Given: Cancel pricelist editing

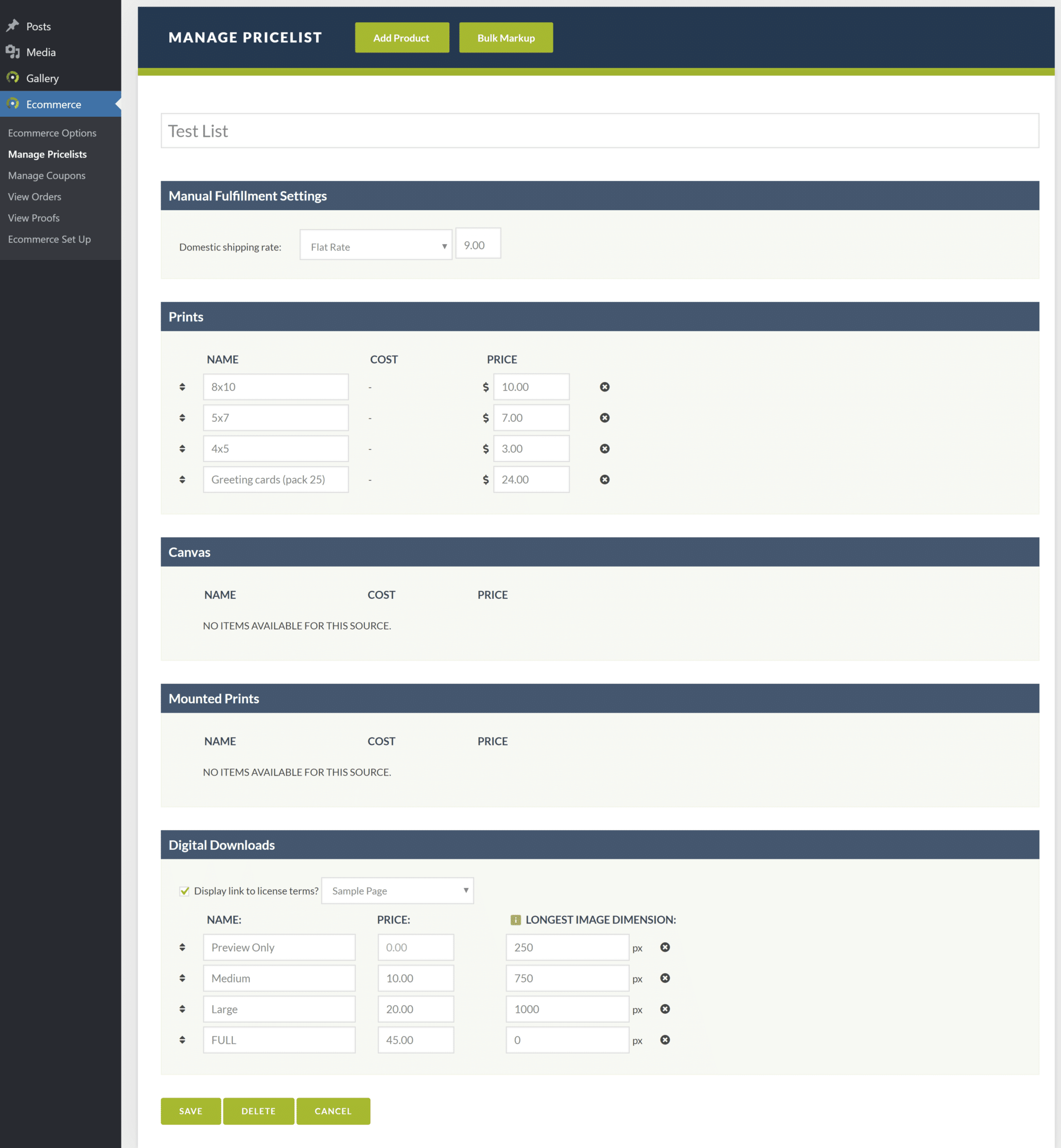Looking at the screenshot, I should click(333, 1111).
